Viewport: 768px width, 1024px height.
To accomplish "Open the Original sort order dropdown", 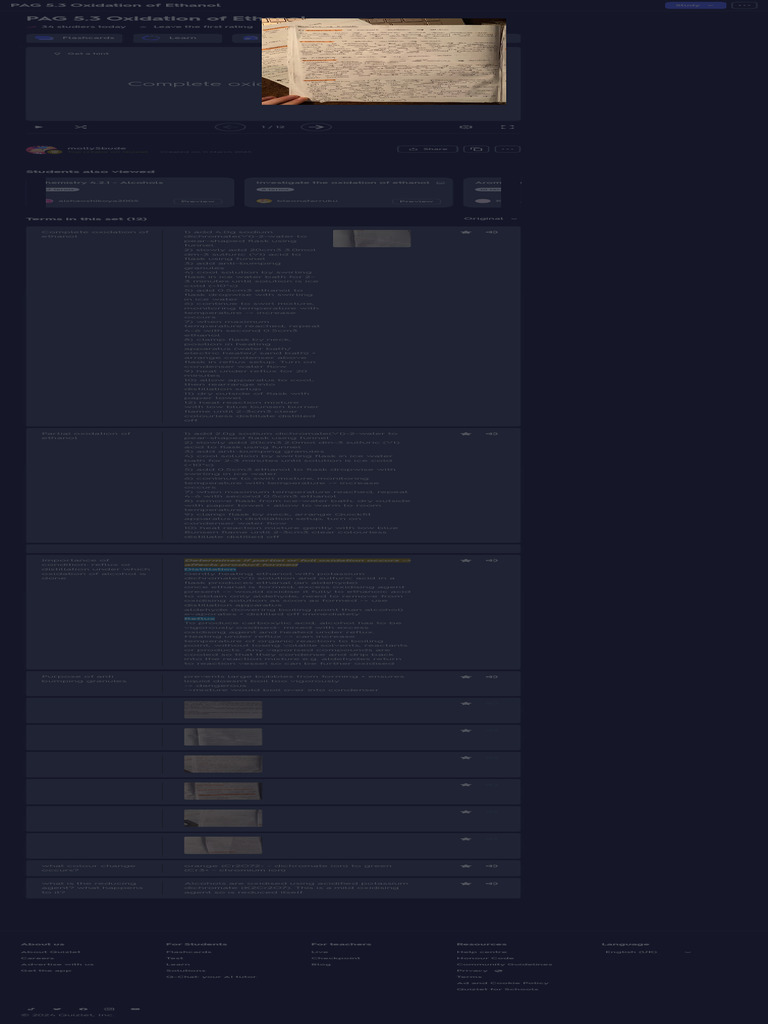I will (490, 218).
